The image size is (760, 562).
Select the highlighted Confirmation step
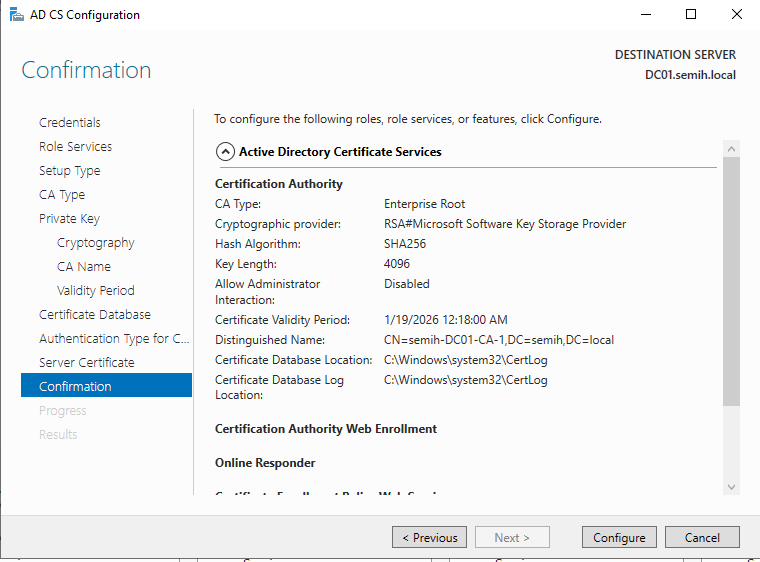75,387
